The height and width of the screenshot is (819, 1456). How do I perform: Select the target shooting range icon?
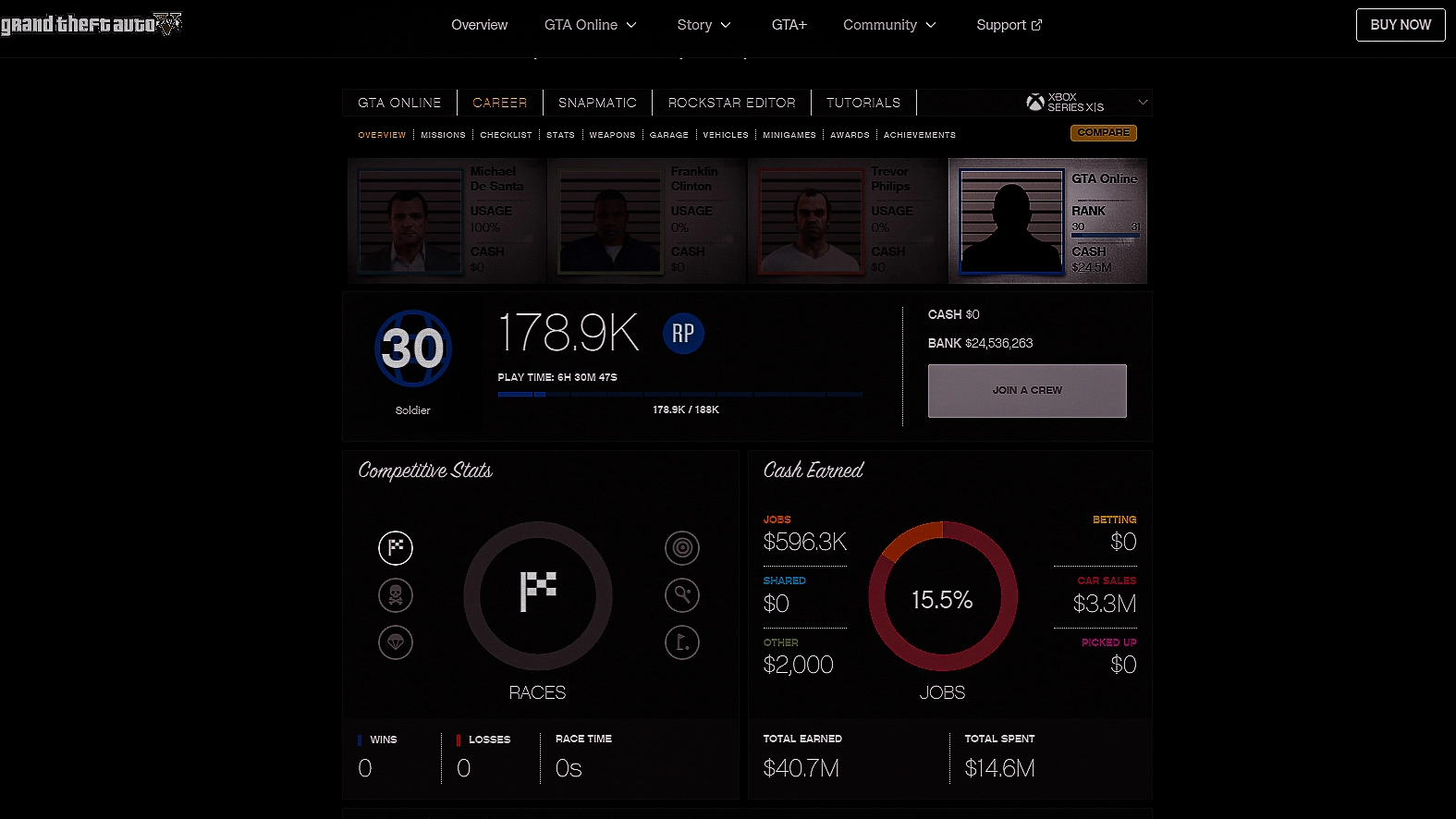(682, 547)
